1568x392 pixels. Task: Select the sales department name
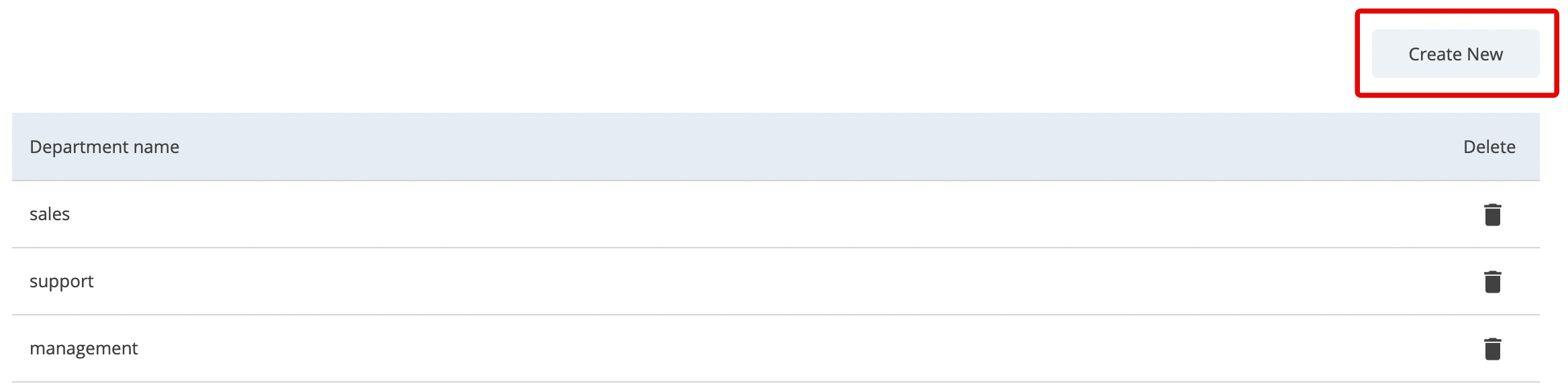(50, 214)
